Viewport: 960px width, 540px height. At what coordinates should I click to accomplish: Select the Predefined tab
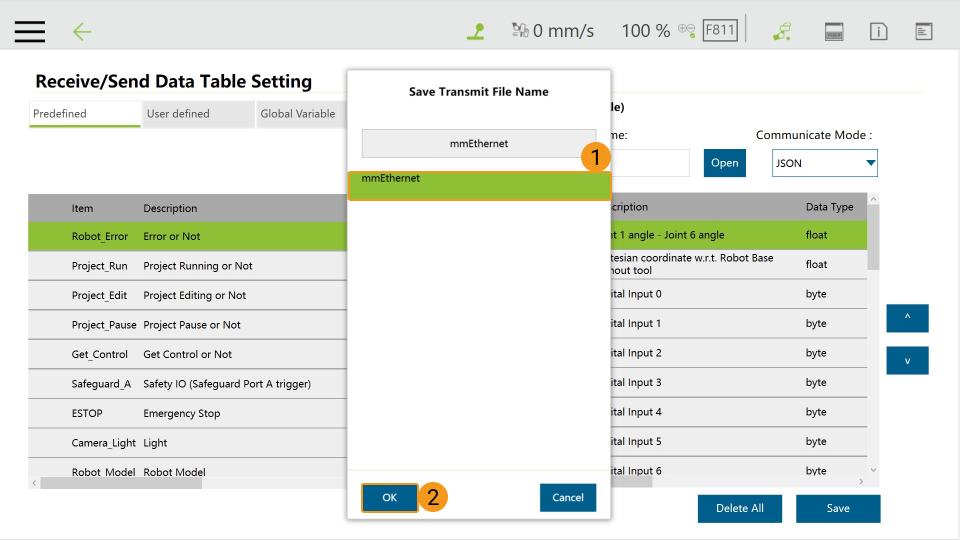pyautogui.click(x=84, y=114)
